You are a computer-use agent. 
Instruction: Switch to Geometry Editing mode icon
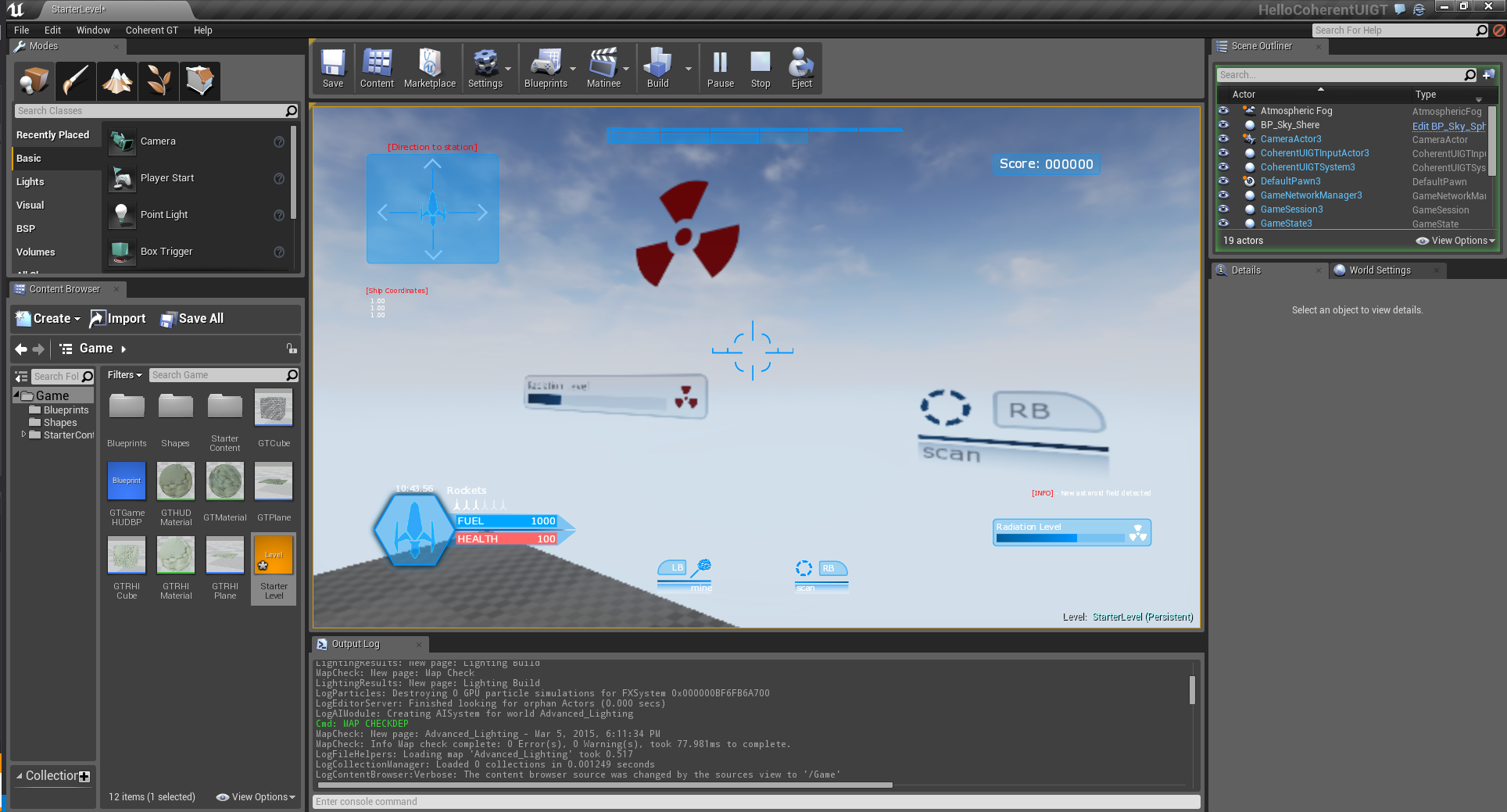tap(200, 80)
